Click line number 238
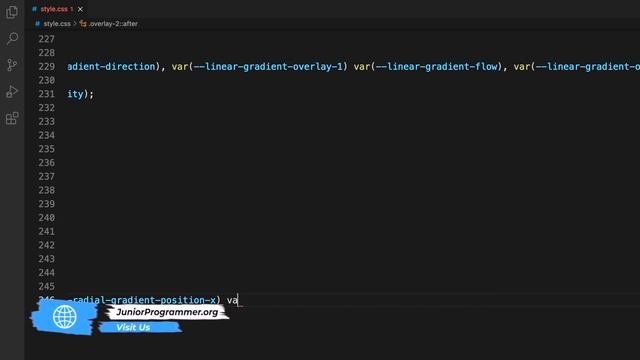This screenshot has height=360, width=640. coord(47,190)
